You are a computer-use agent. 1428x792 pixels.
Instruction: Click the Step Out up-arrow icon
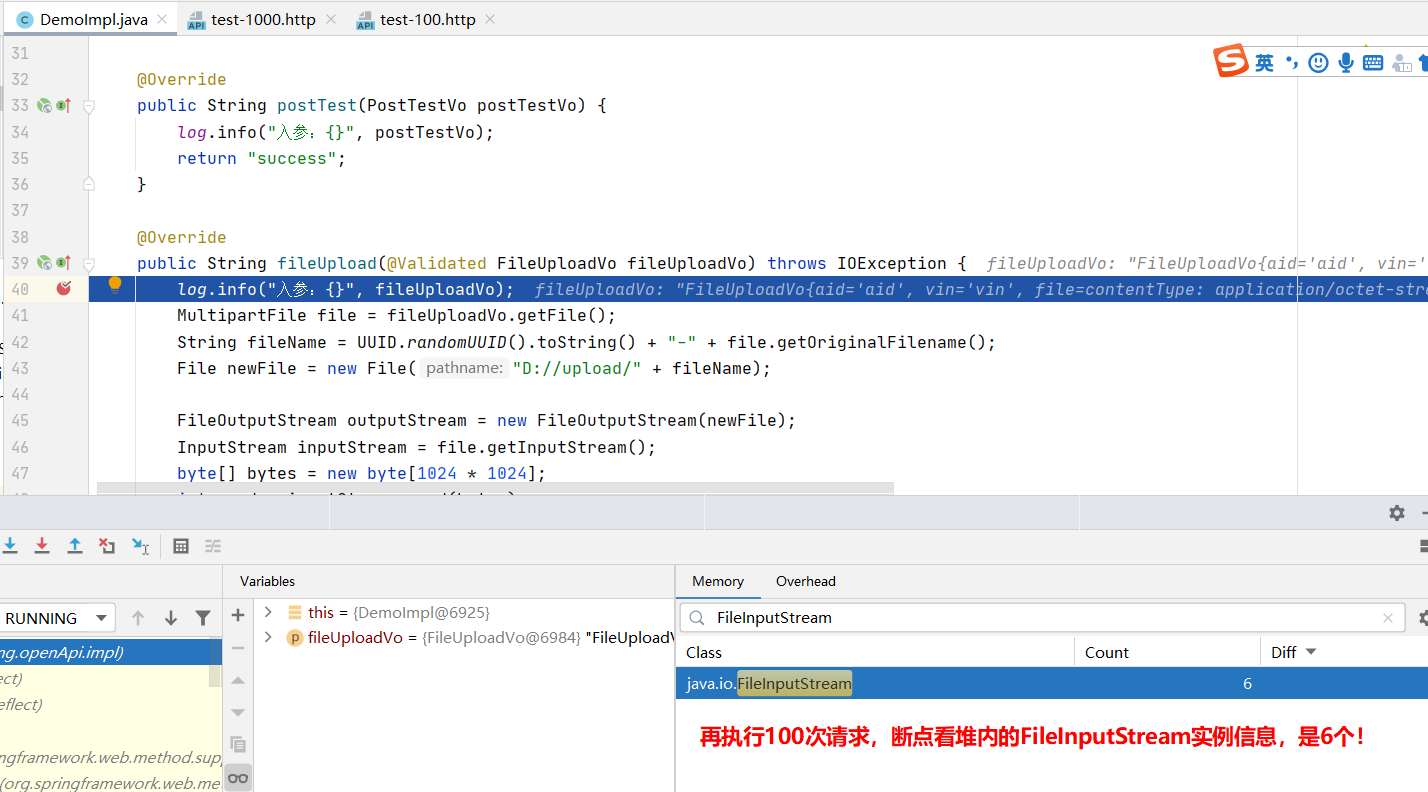pos(75,545)
